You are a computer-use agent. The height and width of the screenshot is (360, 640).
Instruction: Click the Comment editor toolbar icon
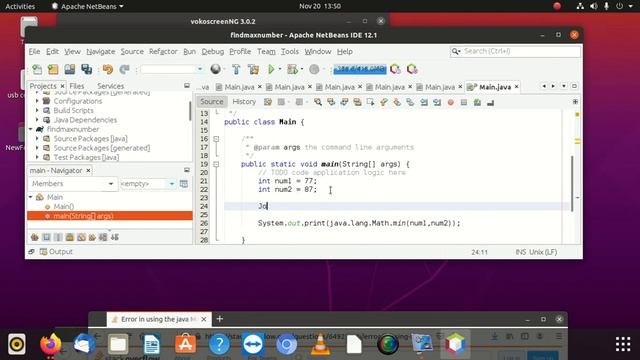(x=477, y=102)
